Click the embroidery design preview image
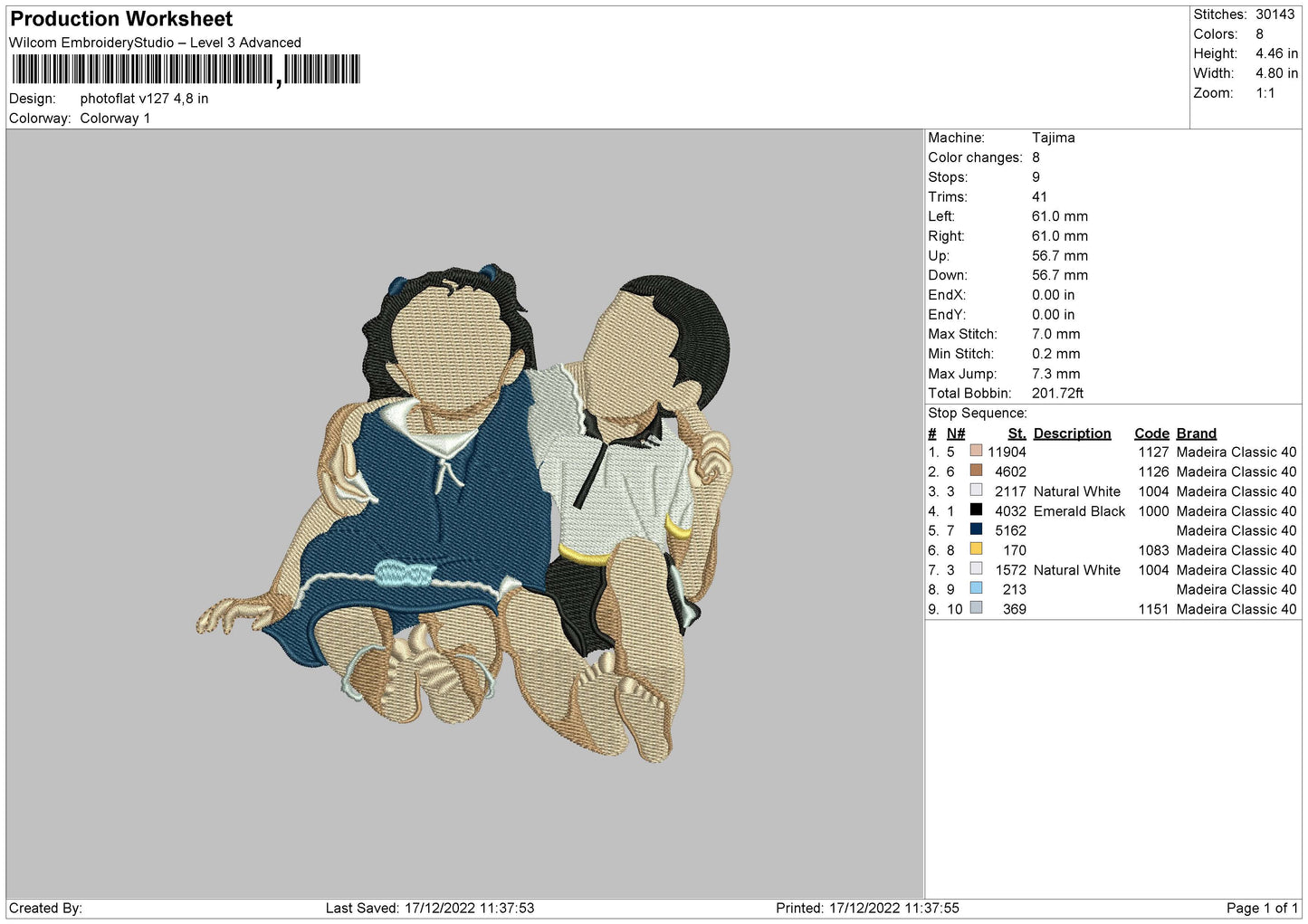Image resolution: width=1308 pixels, height=924 pixels. [x=463, y=513]
